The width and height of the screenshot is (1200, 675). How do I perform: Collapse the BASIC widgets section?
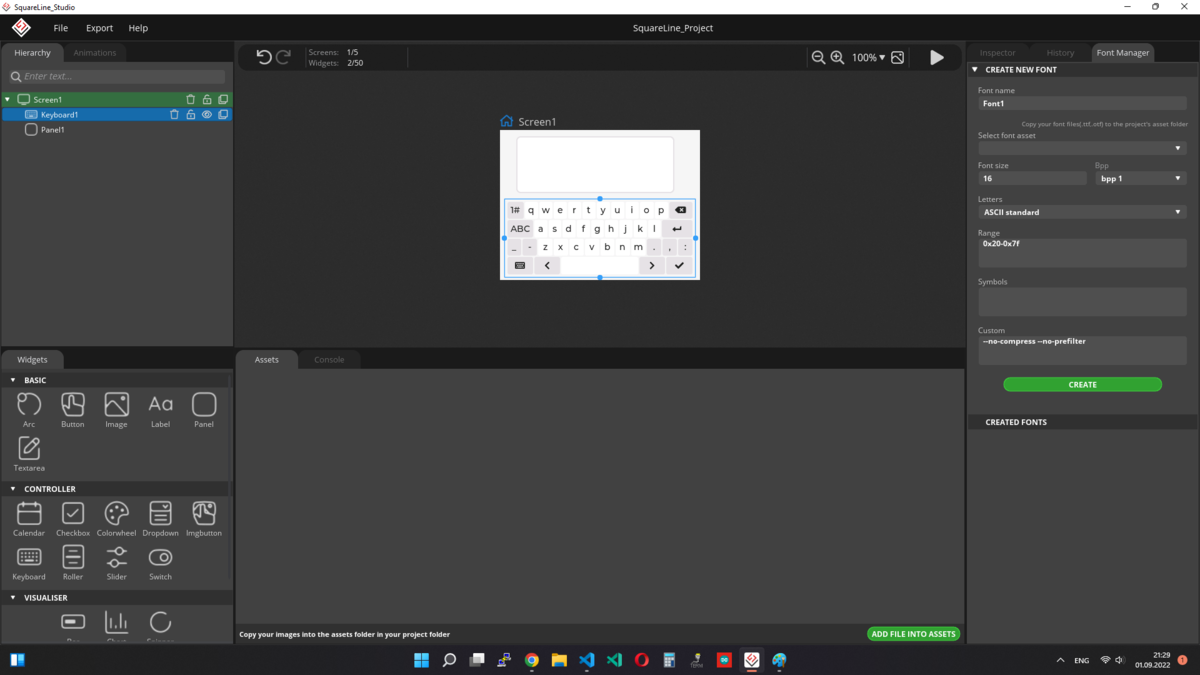[13, 380]
